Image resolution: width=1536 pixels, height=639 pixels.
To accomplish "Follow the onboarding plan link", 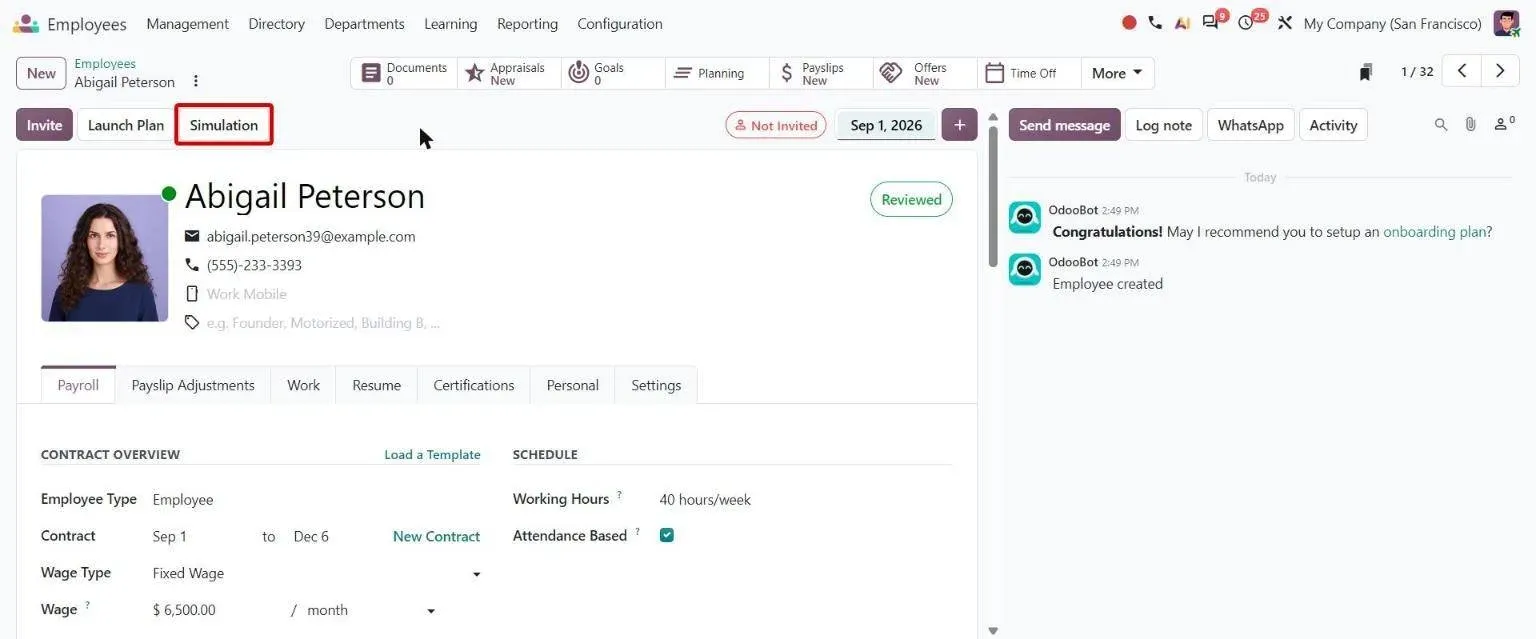I will tap(1434, 231).
